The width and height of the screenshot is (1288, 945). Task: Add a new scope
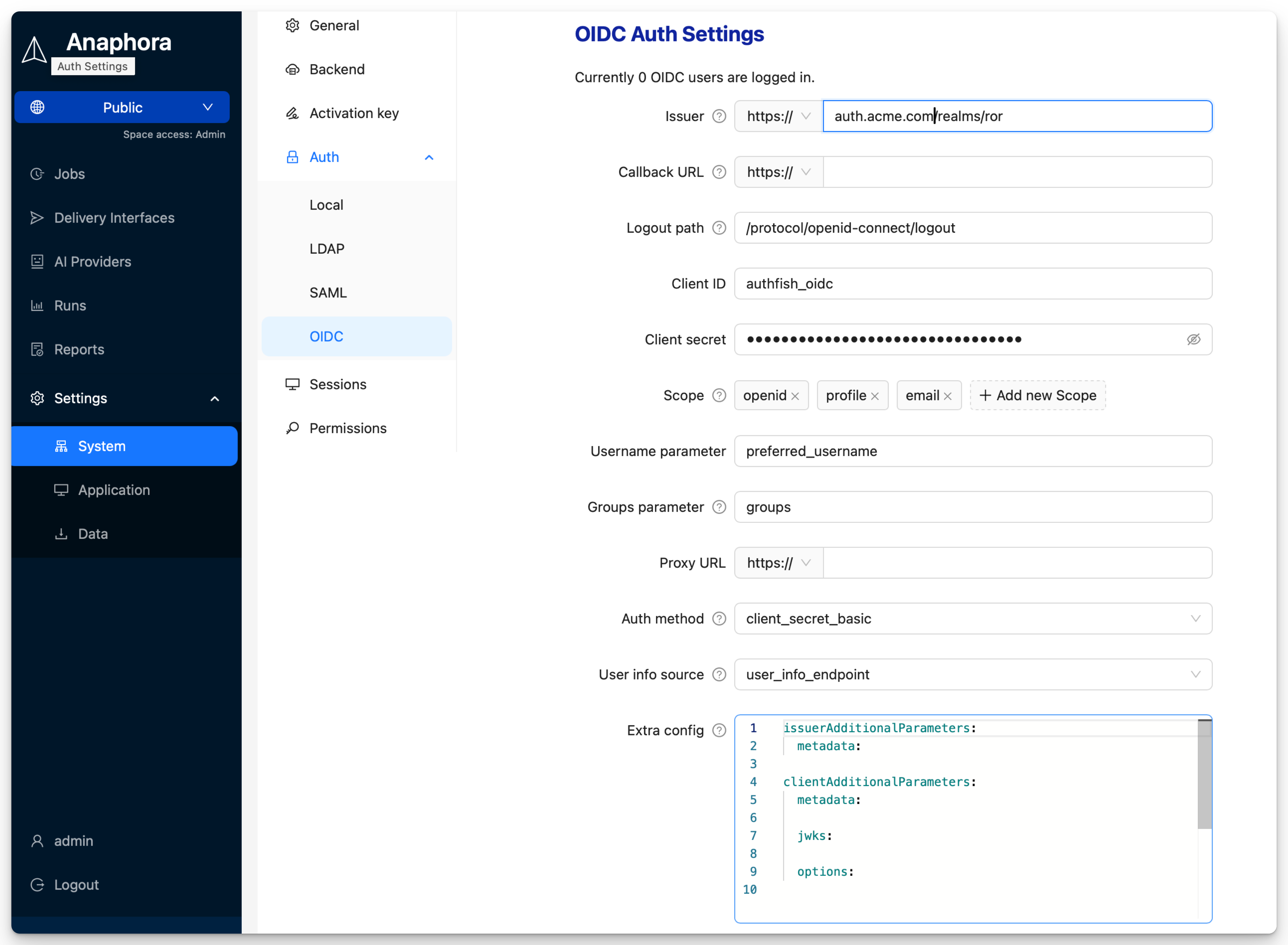(1037, 395)
